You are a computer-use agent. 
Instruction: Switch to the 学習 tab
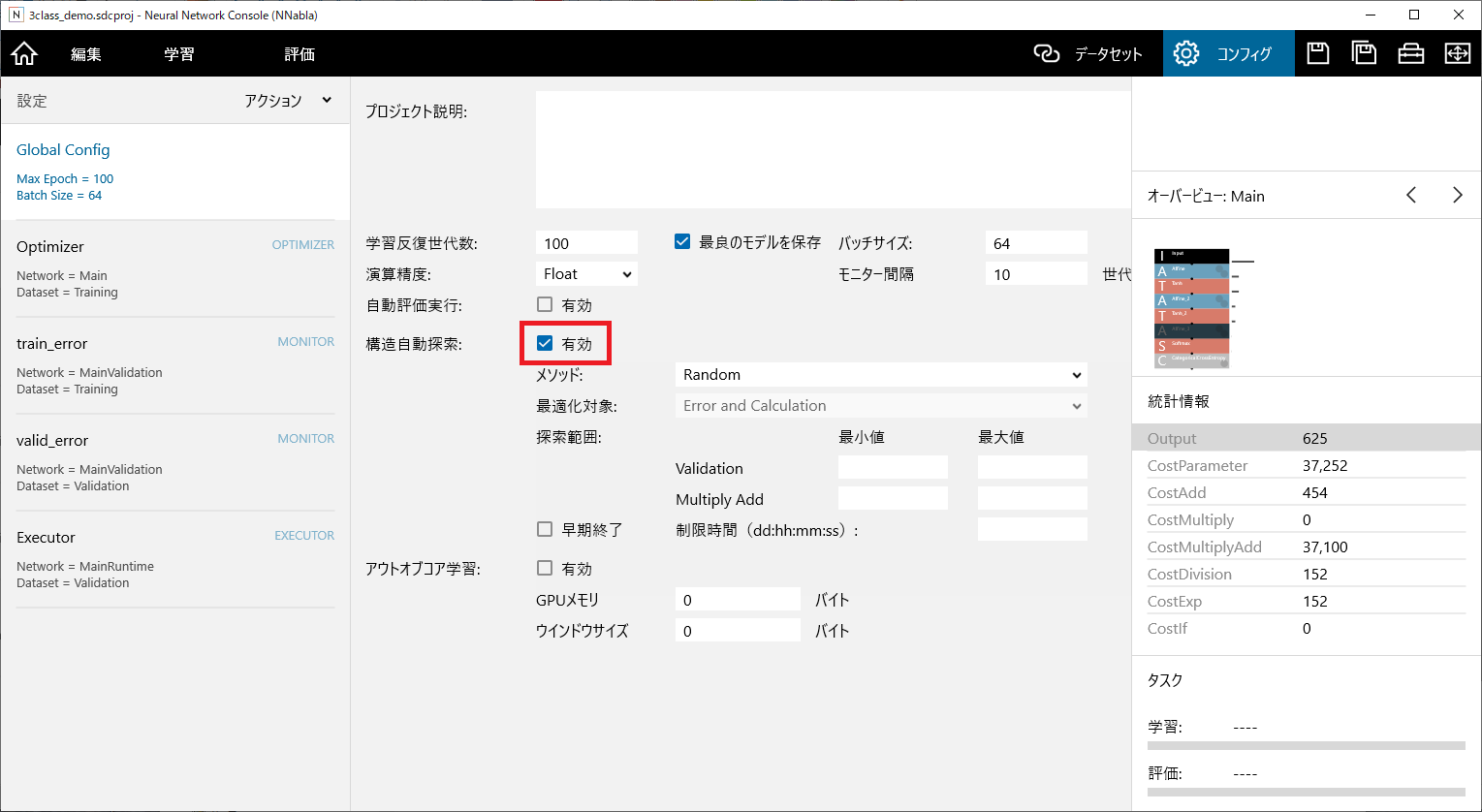(178, 54)
